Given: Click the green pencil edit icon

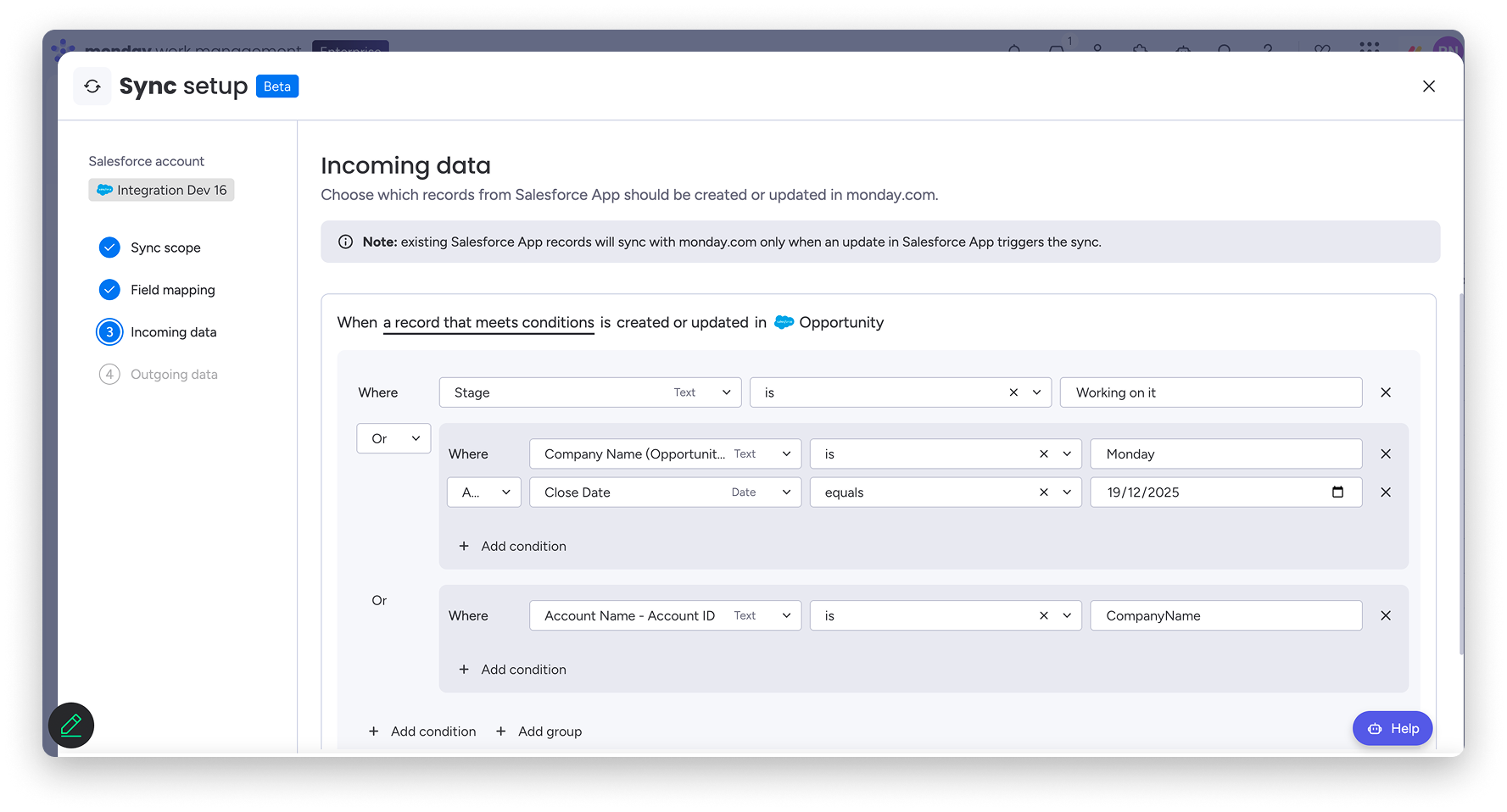Looking at the screenshot, I should (x=71, y=726).
